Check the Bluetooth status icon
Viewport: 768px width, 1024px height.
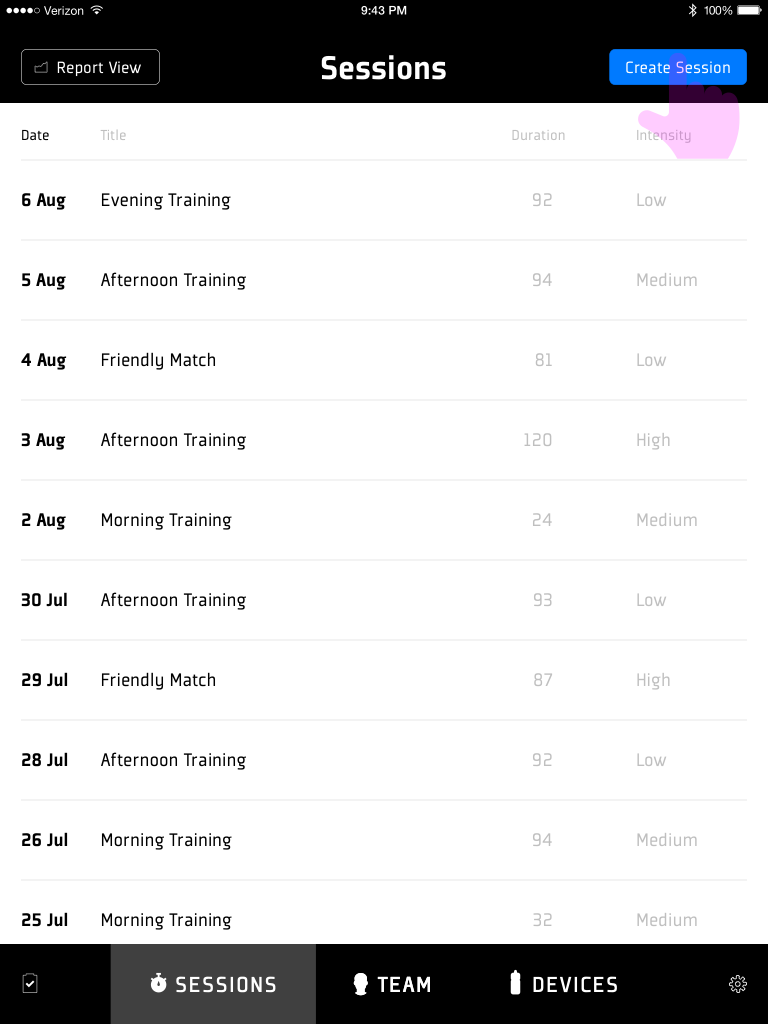coord(693,10)
